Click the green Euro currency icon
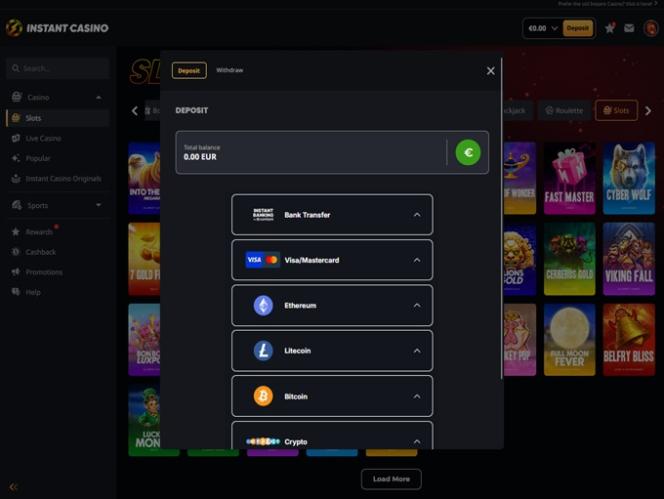The height and width of the screenshot is (499, 664). coord(468,152)
